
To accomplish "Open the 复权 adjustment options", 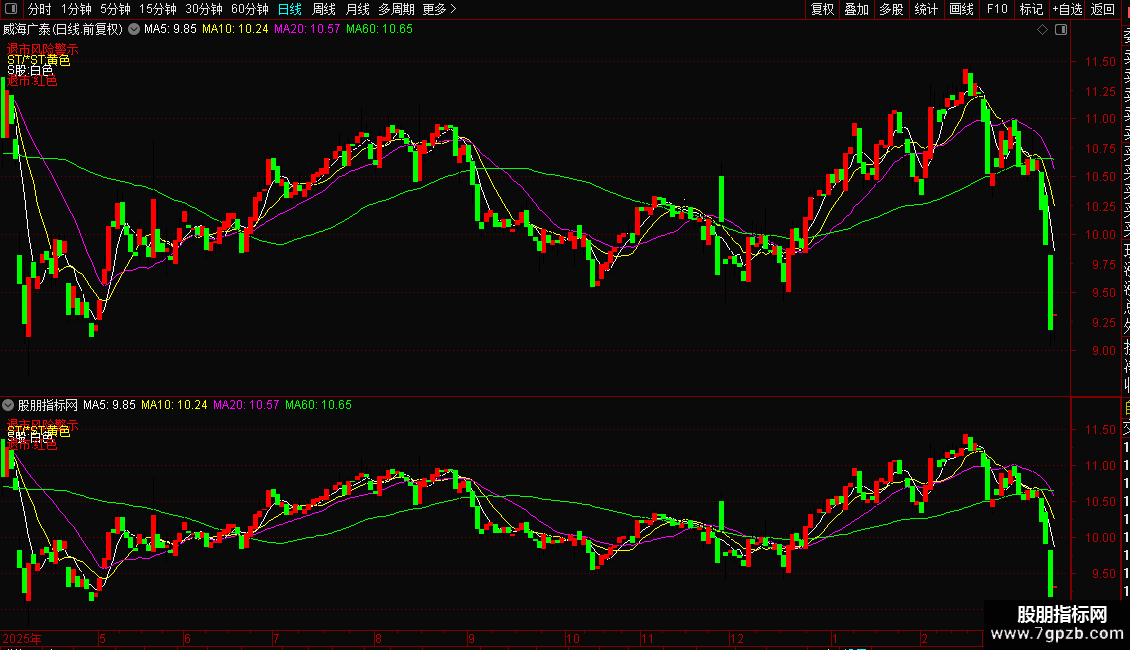I will coord(822,9).
